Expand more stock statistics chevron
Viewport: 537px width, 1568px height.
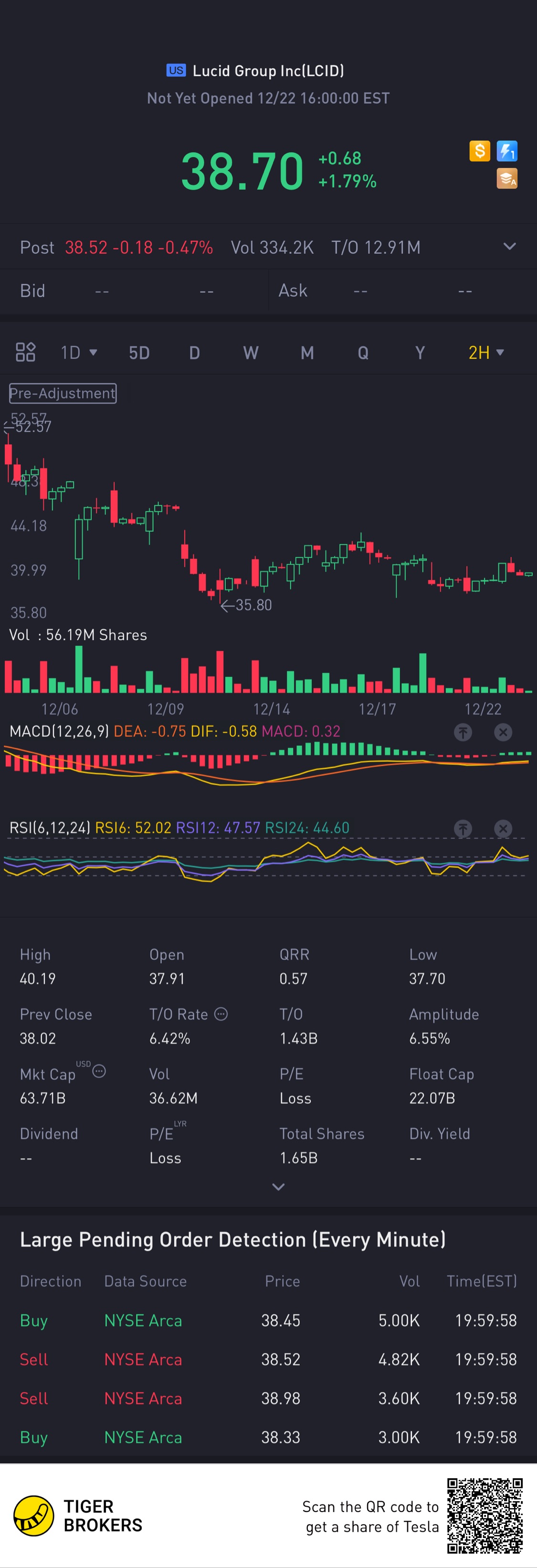(278, 1186)
